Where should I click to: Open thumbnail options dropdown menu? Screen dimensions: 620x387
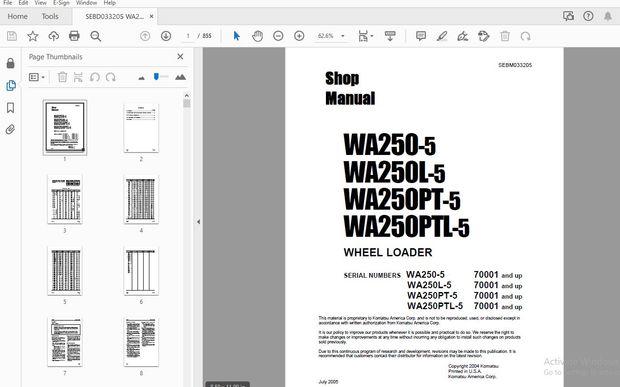point(37,77)
